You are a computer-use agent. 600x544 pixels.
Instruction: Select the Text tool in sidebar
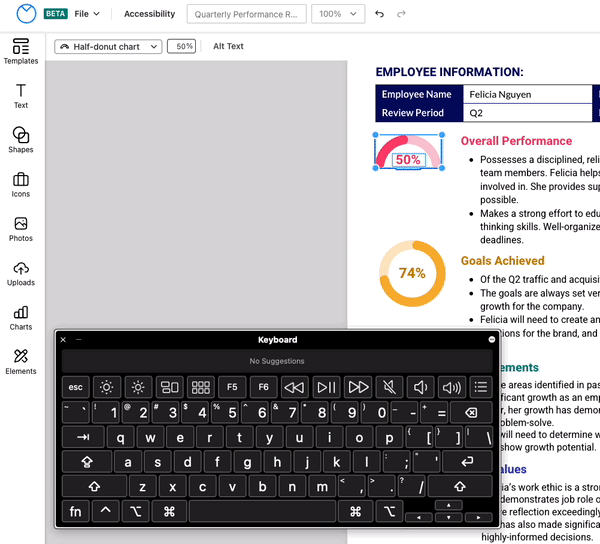pyautogui.click(x=21, y=96)
